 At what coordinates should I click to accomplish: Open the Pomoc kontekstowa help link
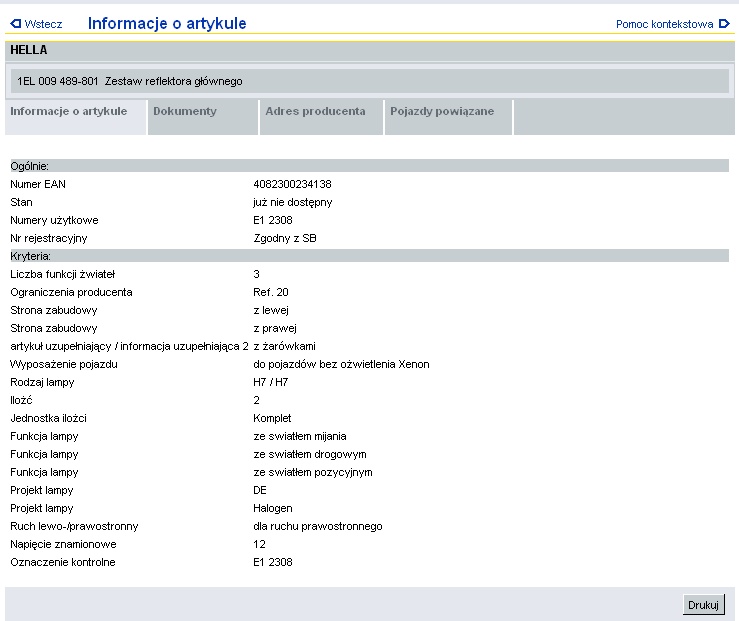pos(665,24)
